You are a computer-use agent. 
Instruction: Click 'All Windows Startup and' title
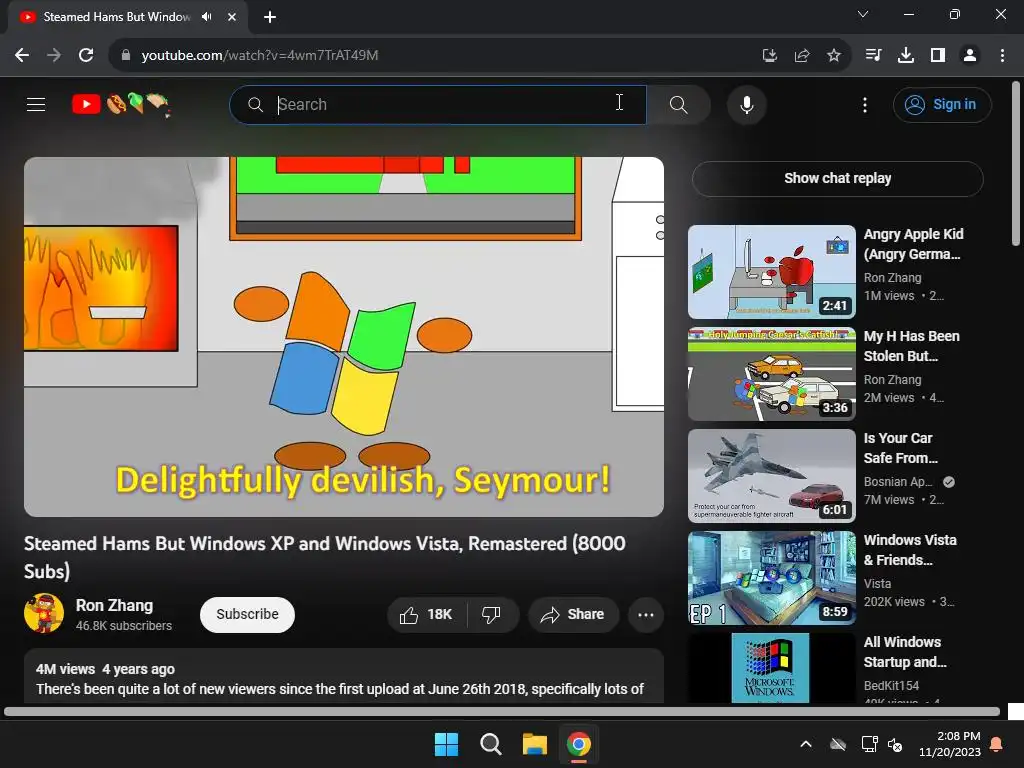(905, 652)
